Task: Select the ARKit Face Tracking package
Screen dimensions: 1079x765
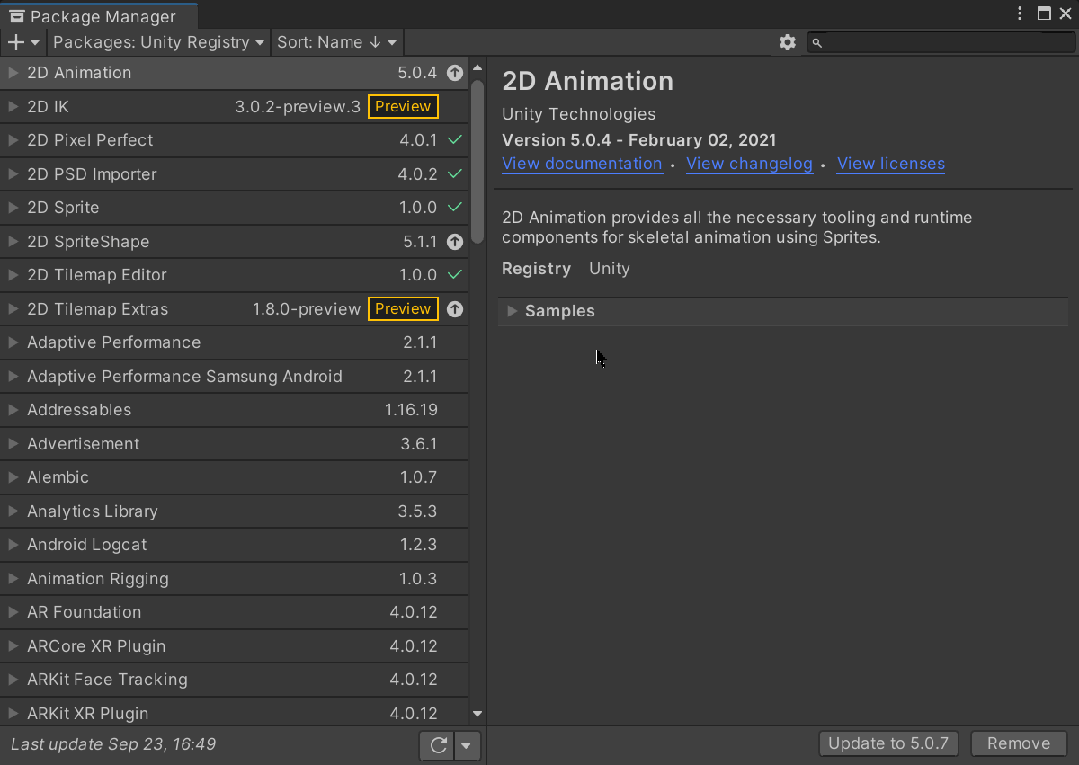Action: (x=234, y=680)
